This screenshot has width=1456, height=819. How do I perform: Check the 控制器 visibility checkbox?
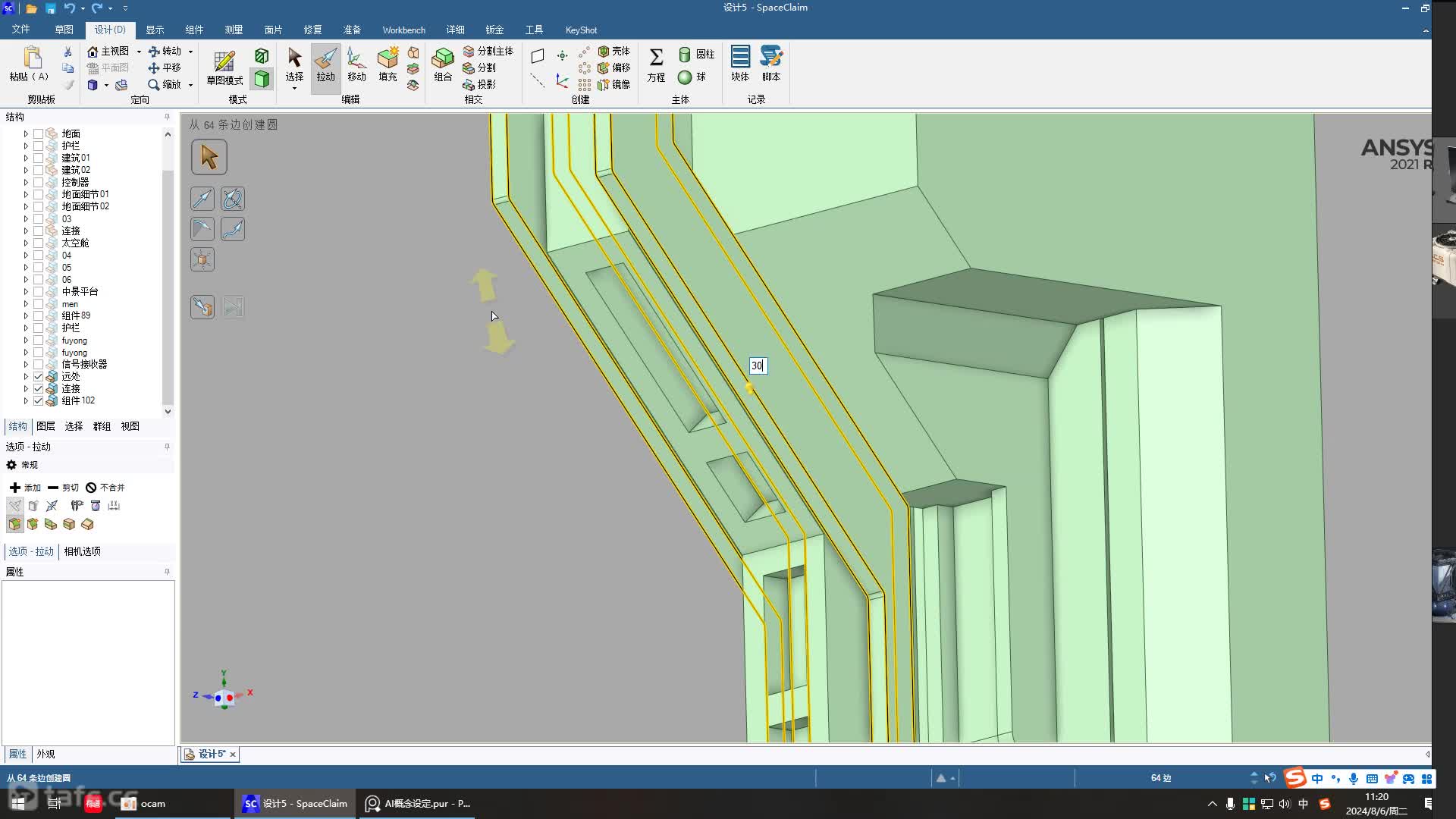[38, 182]
